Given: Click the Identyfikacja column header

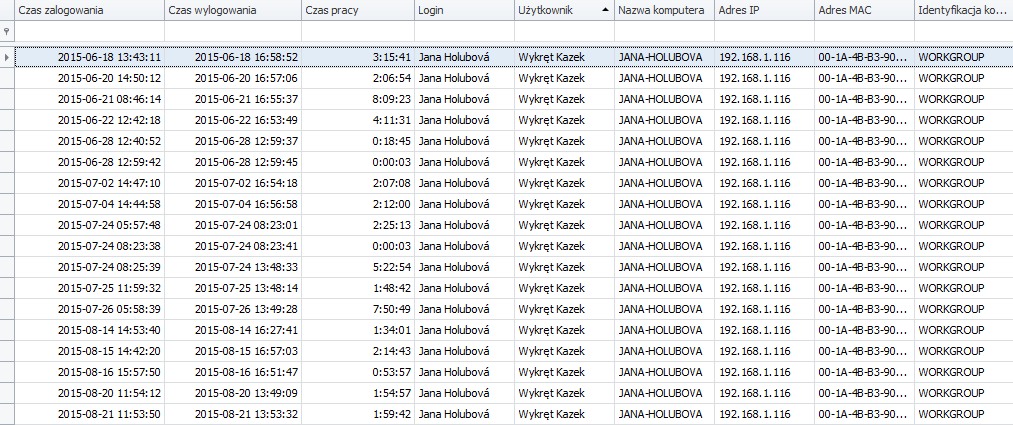Looking at the screenshot, I should pos(964,10).
